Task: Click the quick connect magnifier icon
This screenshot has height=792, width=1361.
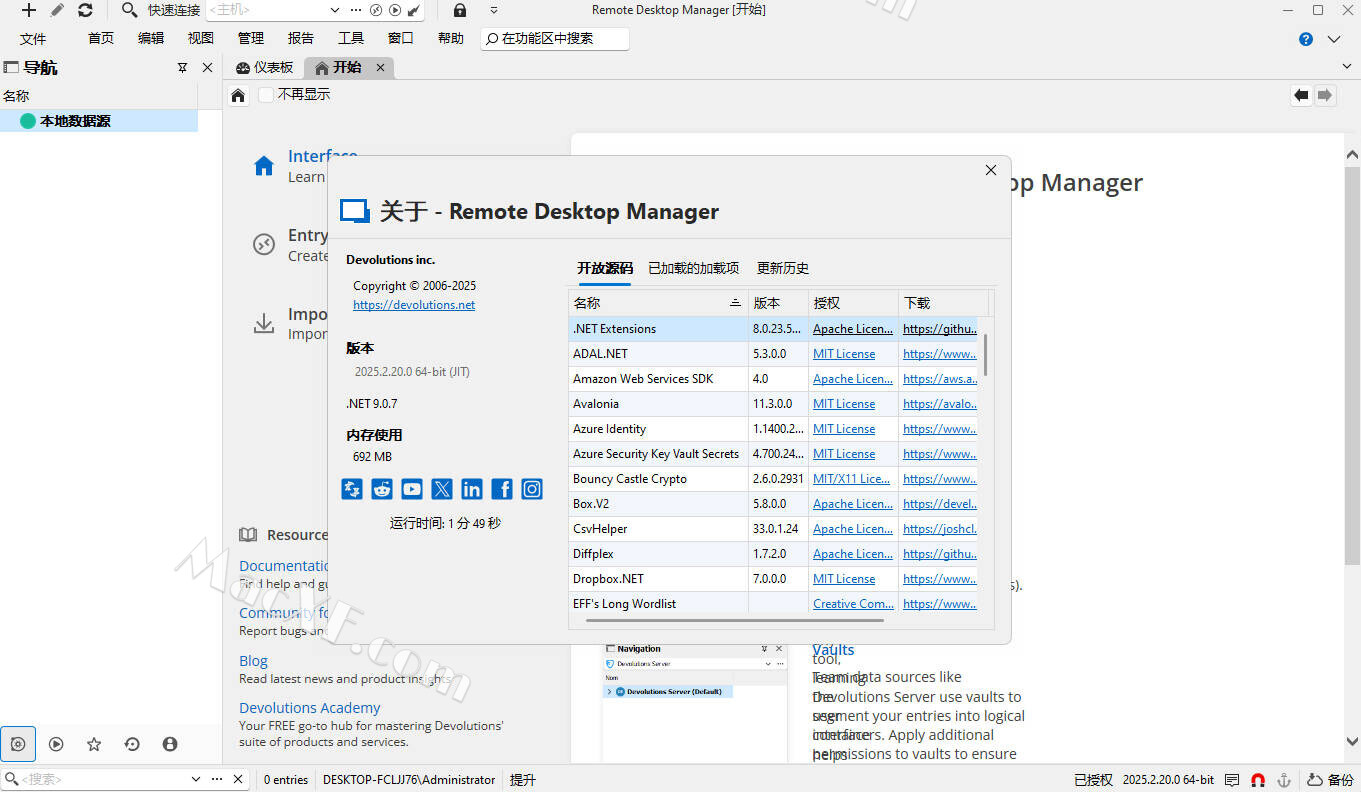Action: point(129,10)
